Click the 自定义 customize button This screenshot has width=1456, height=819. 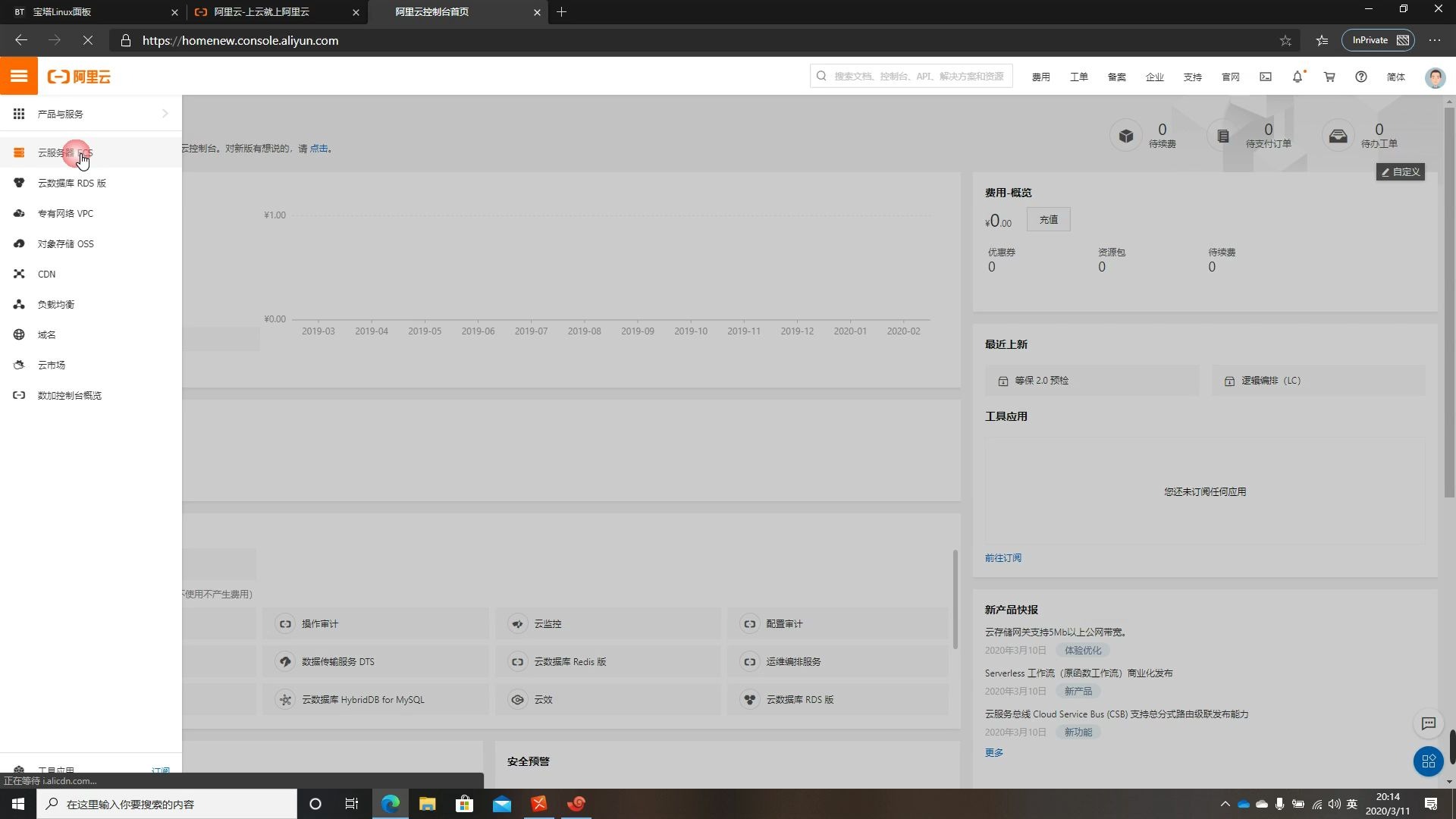click(x=1400, y=172)
